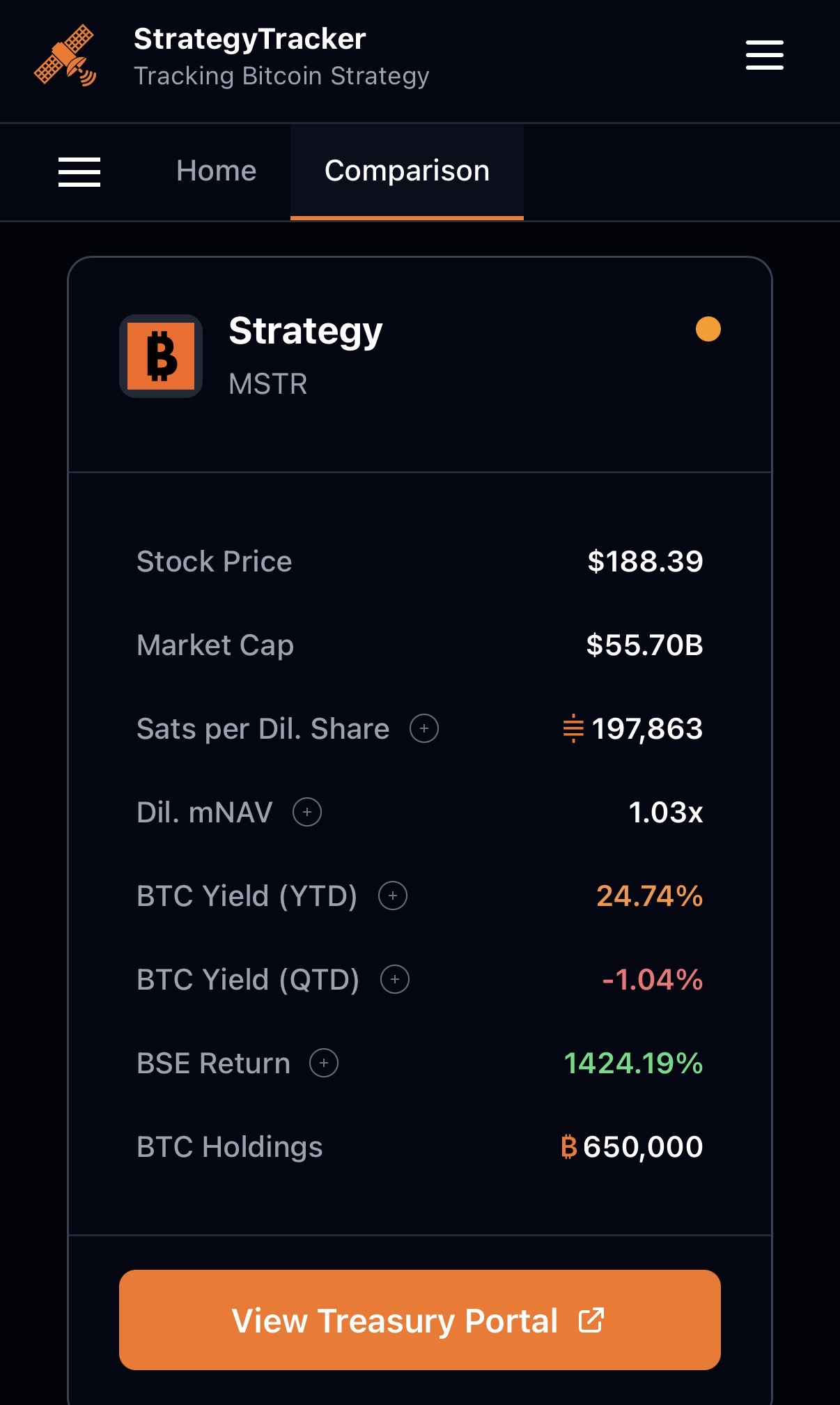Click the sats symbol beside 197,863
This screenshot has height=1405, width=840.
[x=573, y=728]
